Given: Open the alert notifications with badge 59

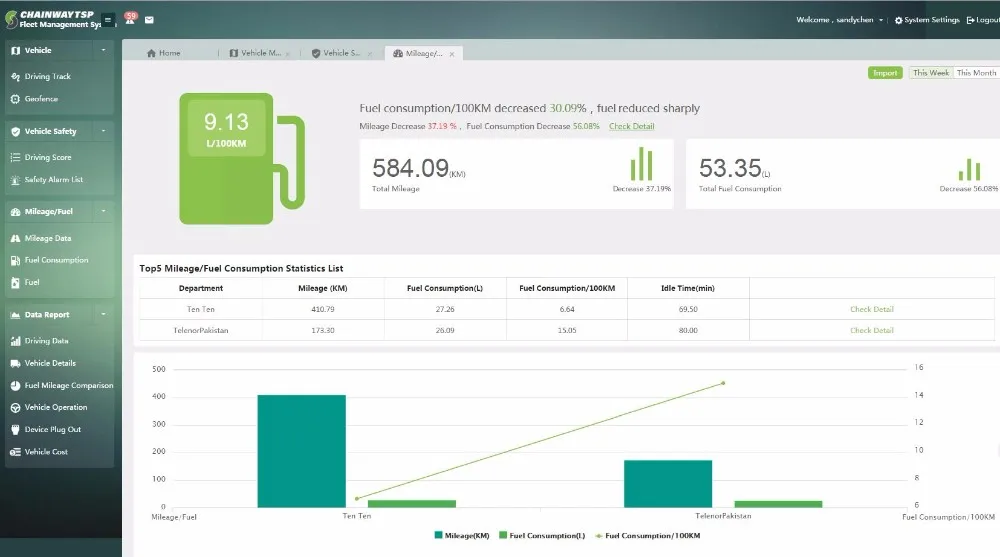Looking at the screenshot, I should pos(131,19).
